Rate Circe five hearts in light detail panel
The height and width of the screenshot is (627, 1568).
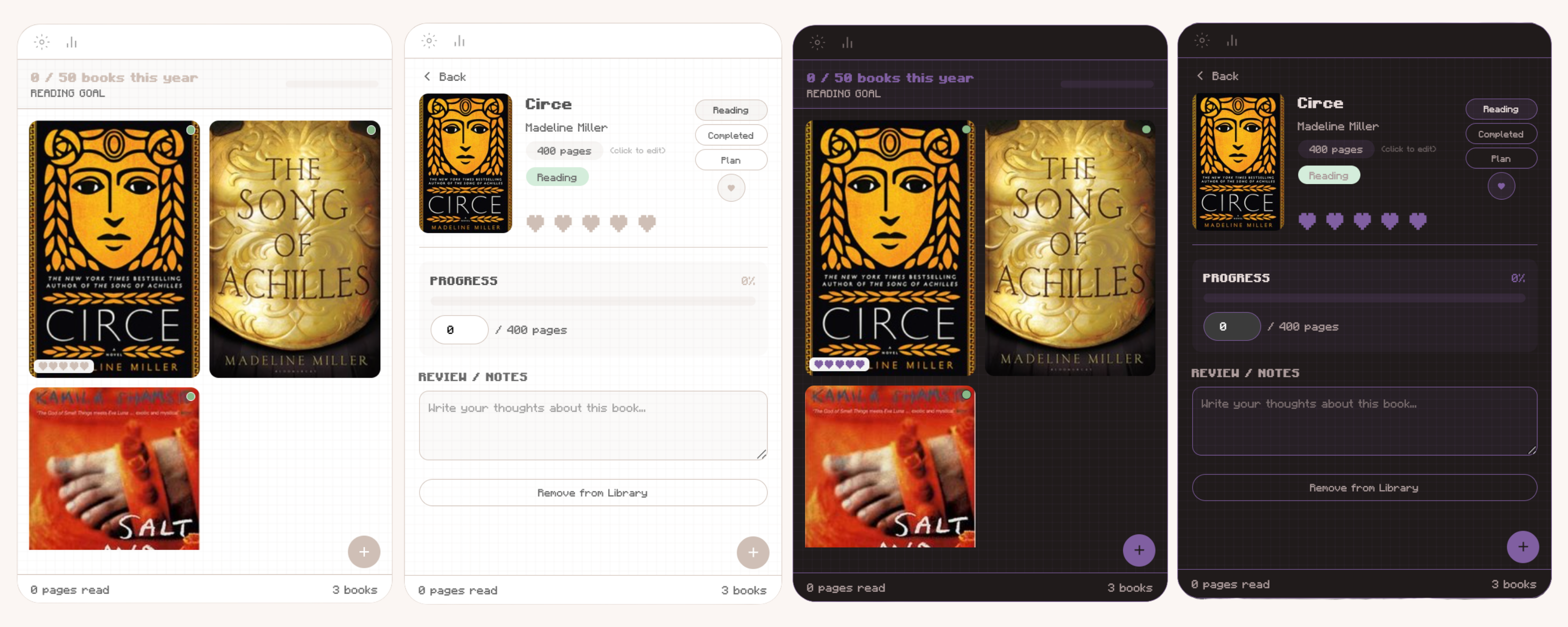click(647, 223)
